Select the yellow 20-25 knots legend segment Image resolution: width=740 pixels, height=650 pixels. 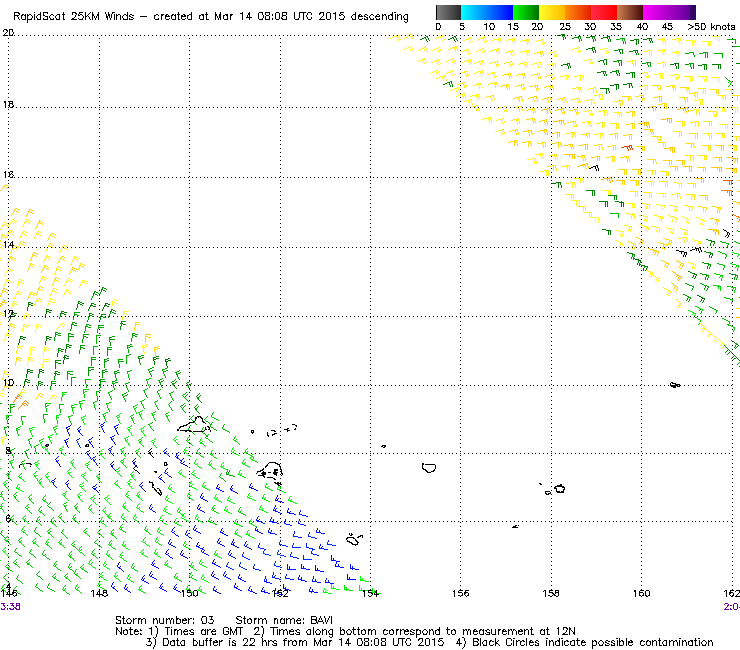552,12
